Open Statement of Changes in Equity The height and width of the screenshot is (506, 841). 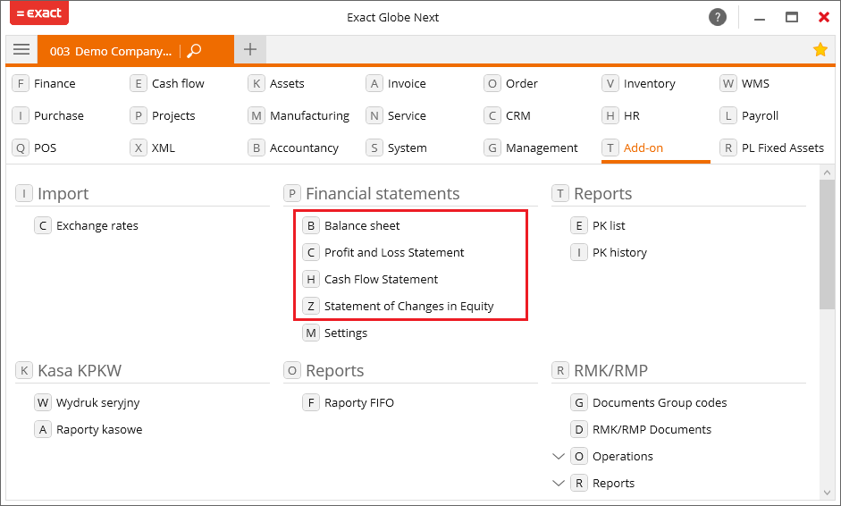coord(398,306)
